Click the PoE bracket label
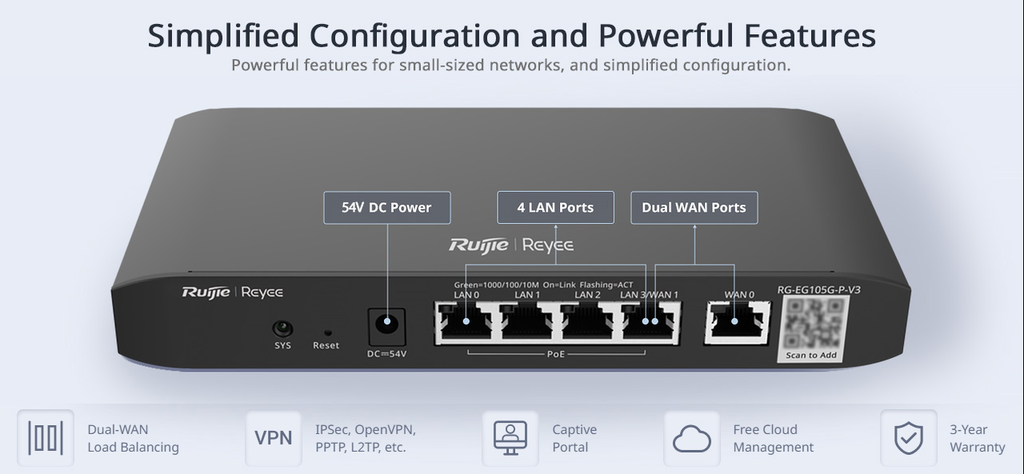Screen dimensions: 1024x474 coord(556,355)
